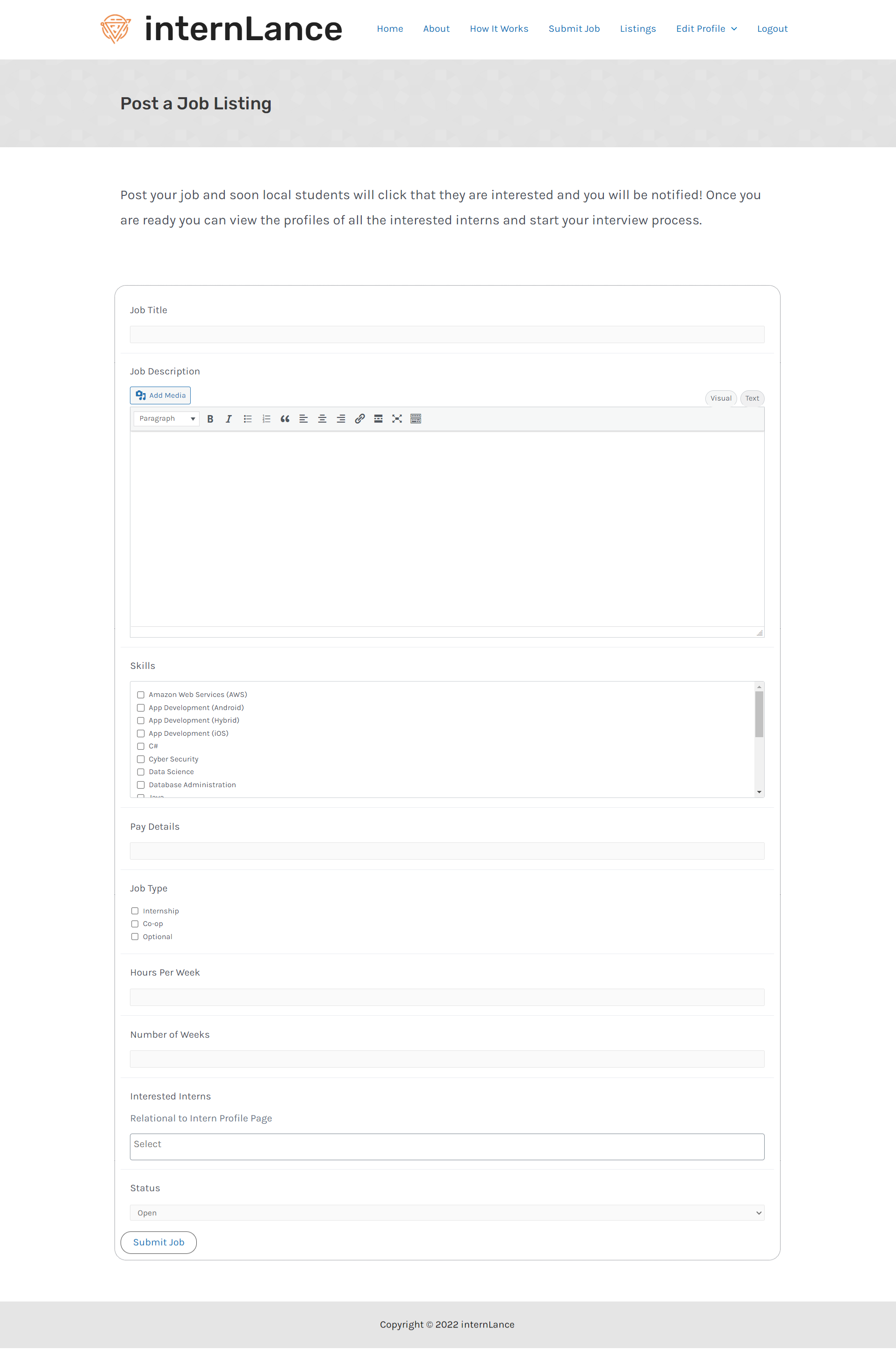Focus the Number of Weeks field
This screenshot has height=1350, width=896.
tap(447, 1059)
